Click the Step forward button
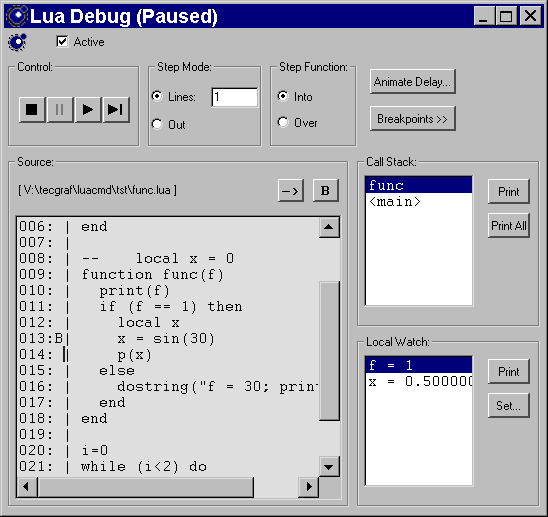 (x=116, y=110)
